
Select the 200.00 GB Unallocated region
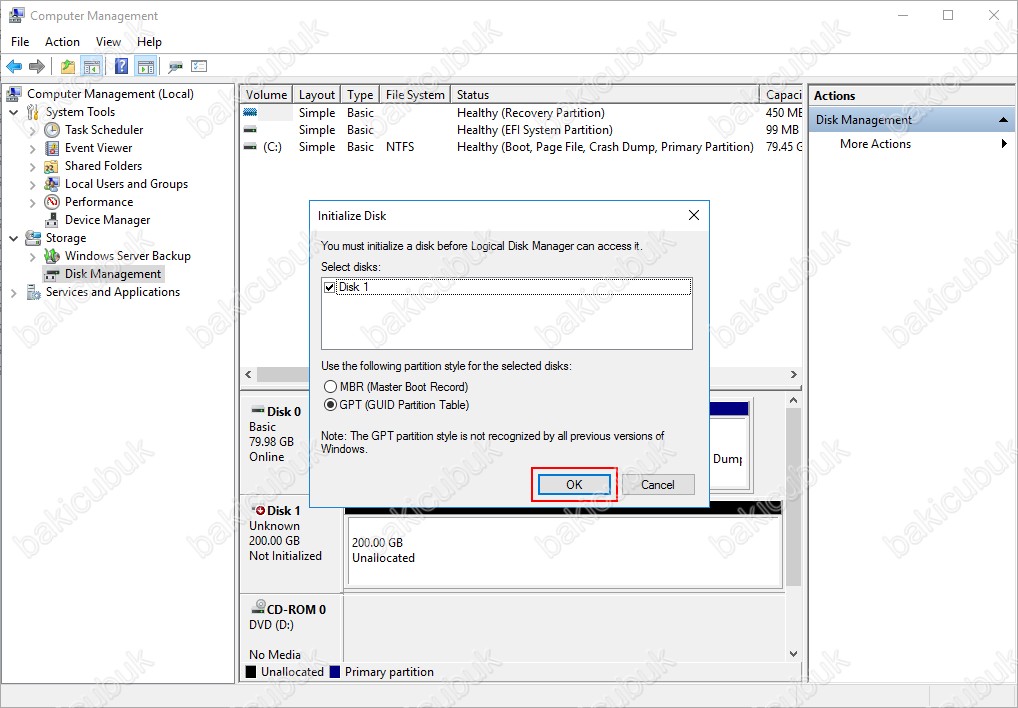564,550
